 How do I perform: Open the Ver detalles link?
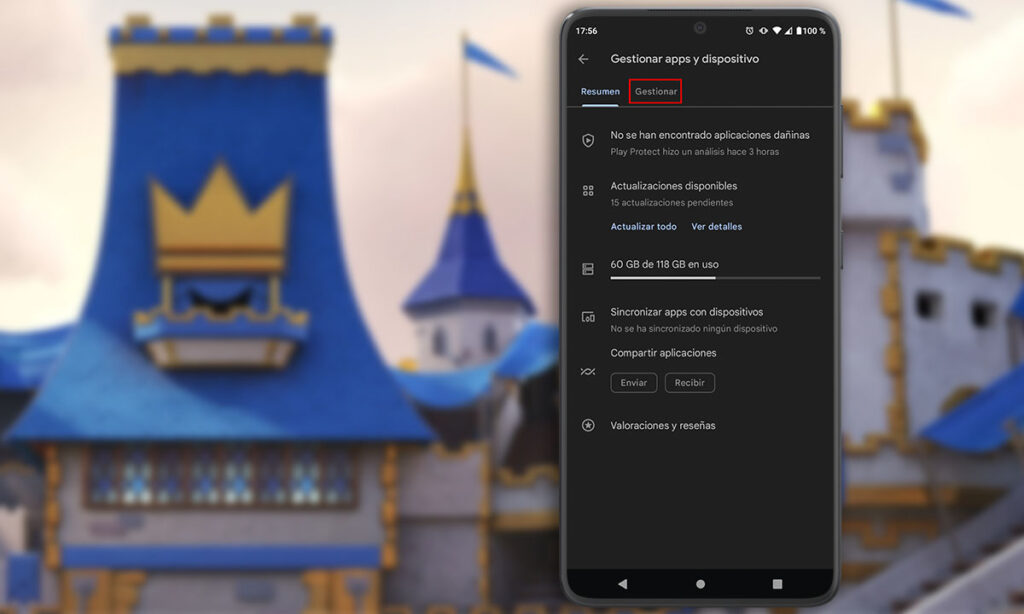716,227
